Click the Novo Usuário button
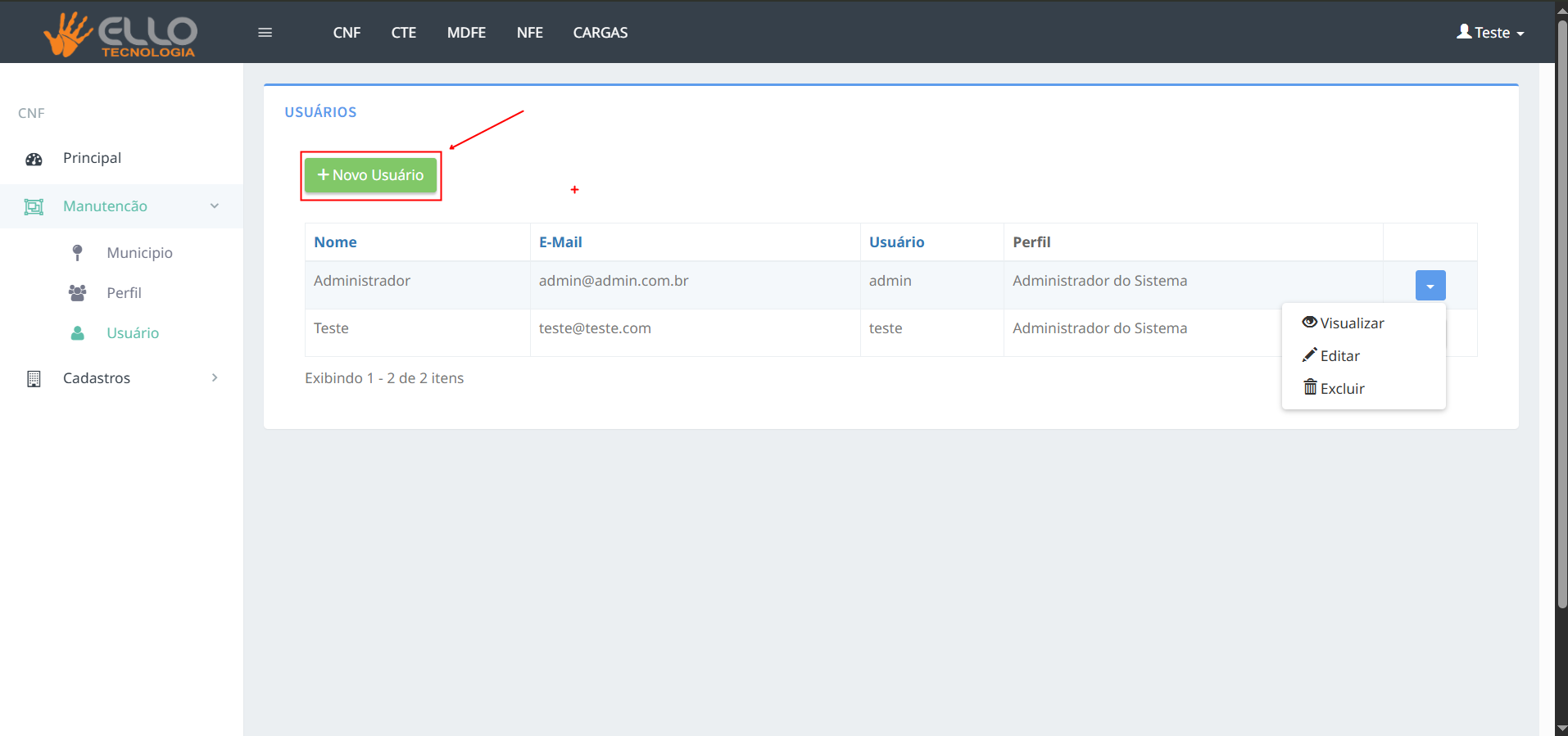Viewport: 1568px width, 736px height. pyautogui.click(x=370, y=175)
